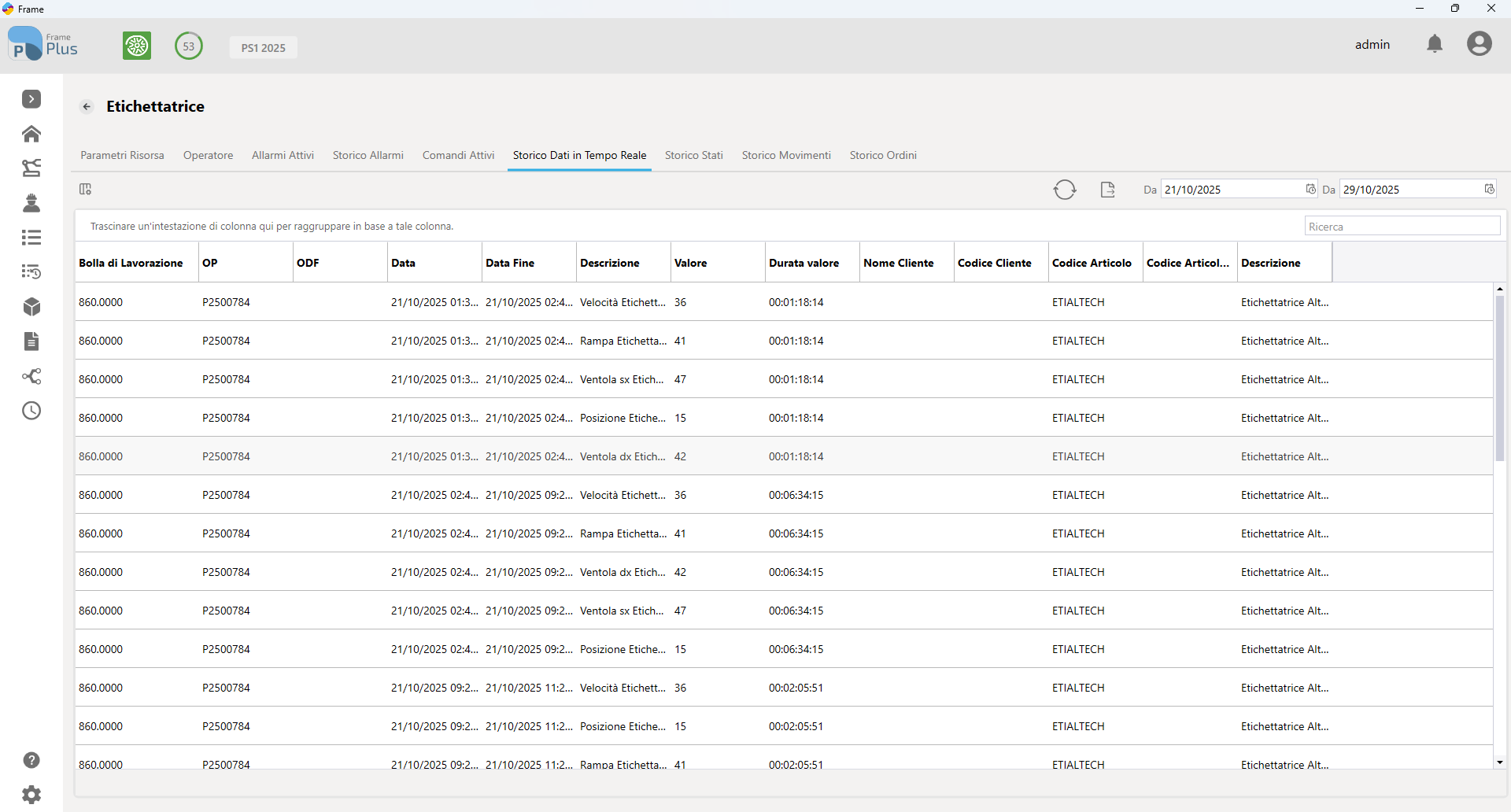The width and height of the screenshot is (1511, 812).
Task: Click the Rampa Etichetta... cell with duration 00:01:18:14
Action: [623, 341]
